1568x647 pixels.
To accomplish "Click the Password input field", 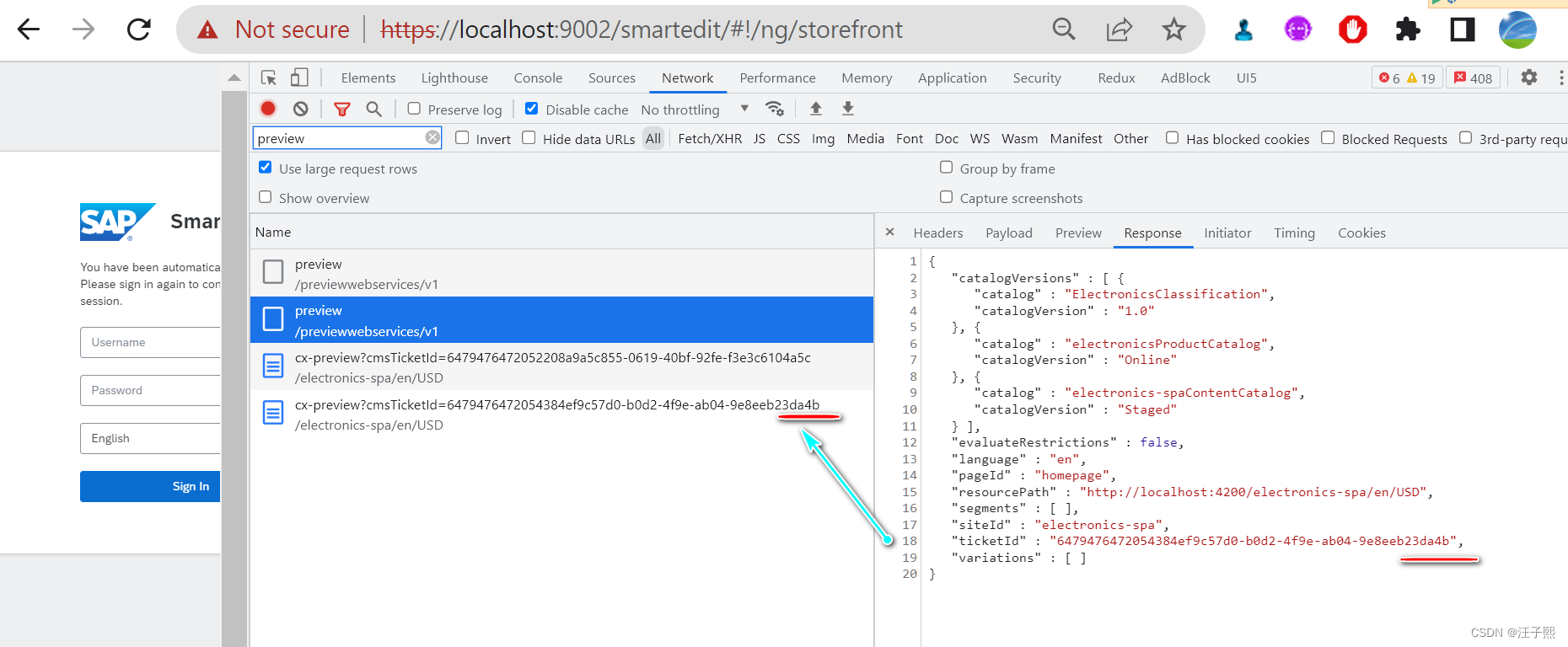I will coord(150,390).
